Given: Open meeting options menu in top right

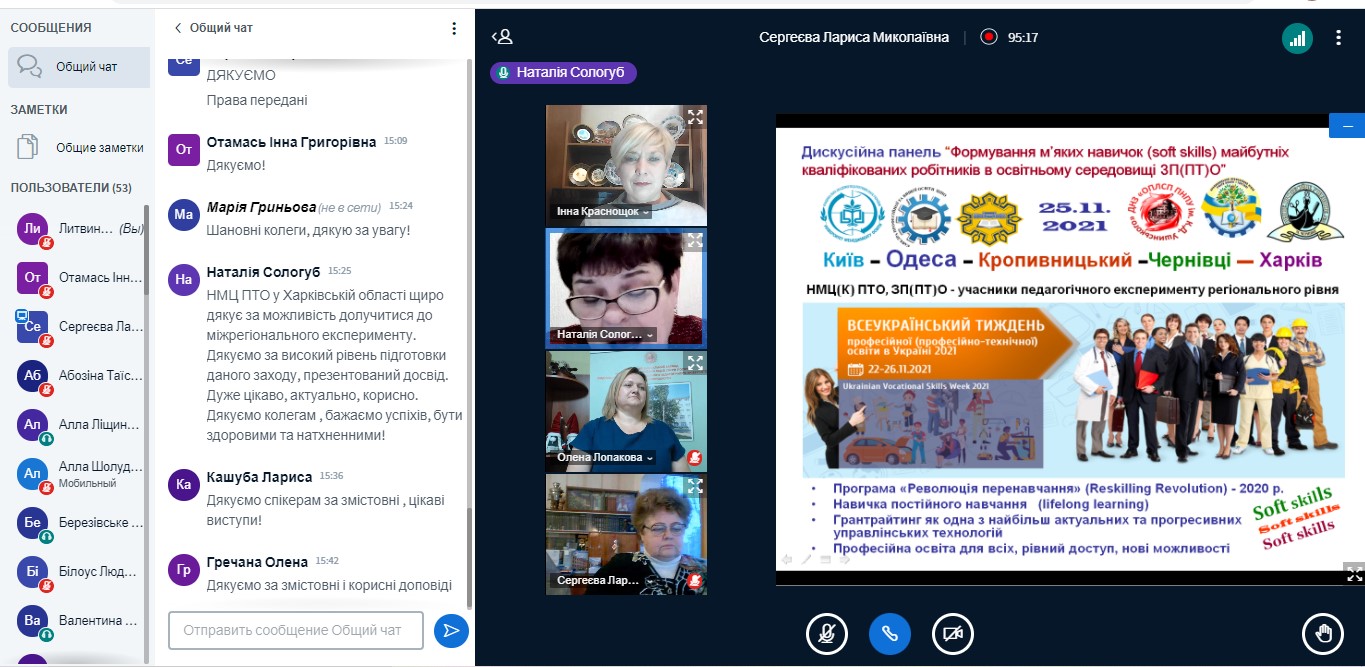Looking at the screenshot, I should point(1339,38).
